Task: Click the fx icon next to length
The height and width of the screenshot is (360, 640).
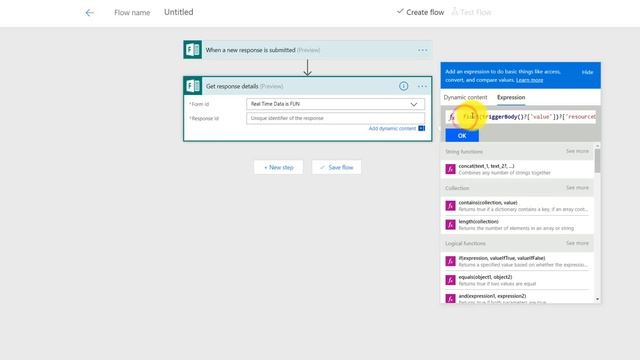Action: tap(450, 224)
